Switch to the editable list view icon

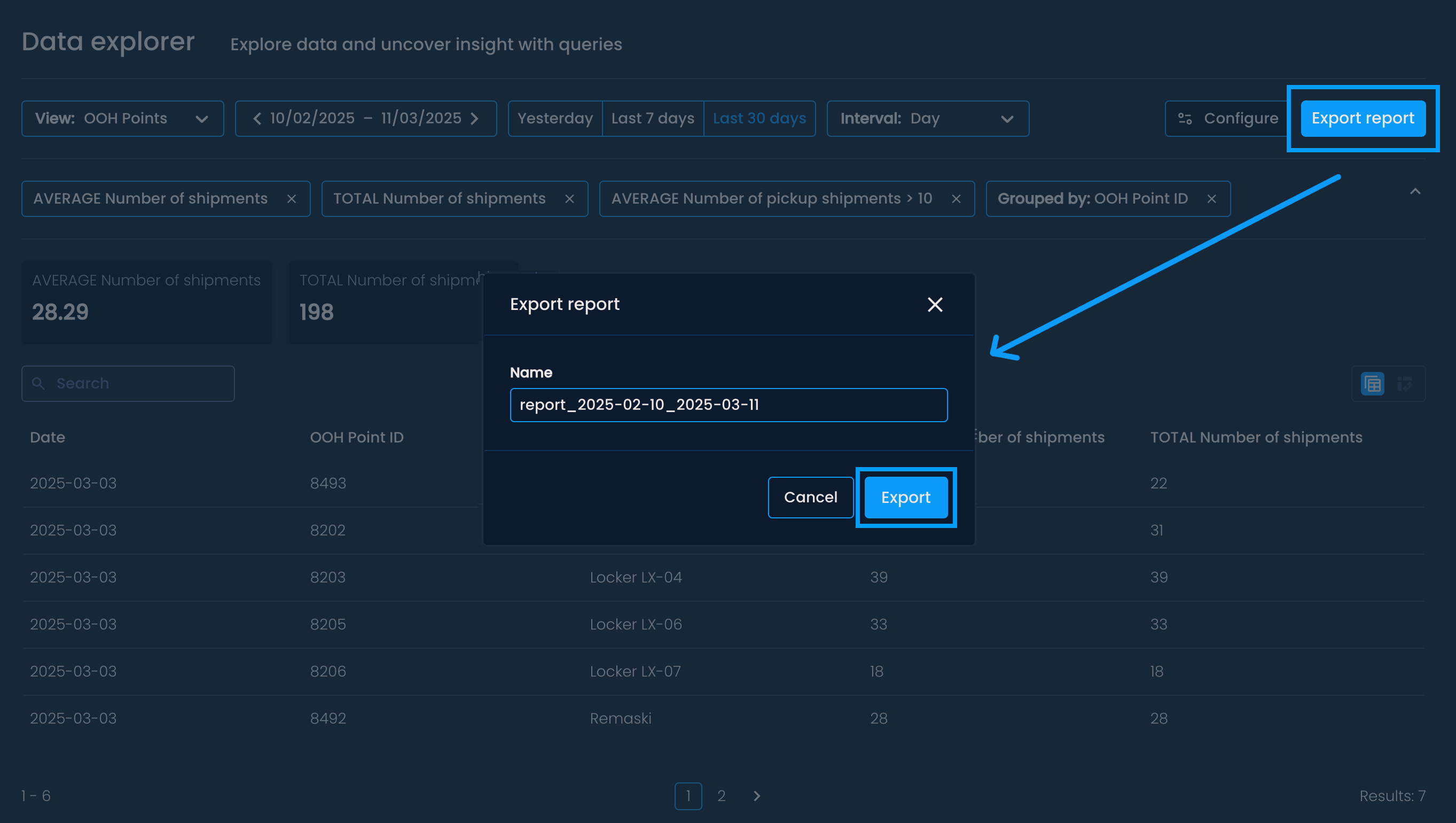pyautogui.click(x=1405, y=384)
